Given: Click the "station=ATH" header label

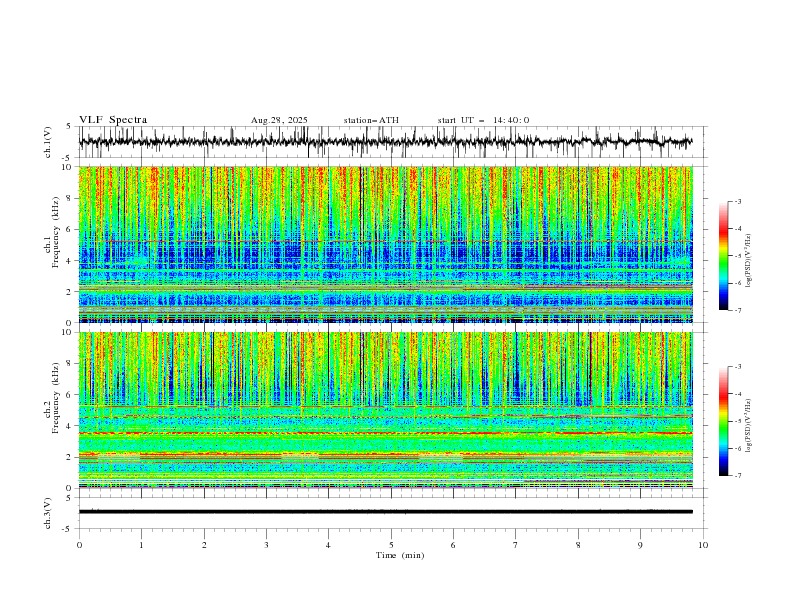Looking at the screenshot, I should click(371, 120).
